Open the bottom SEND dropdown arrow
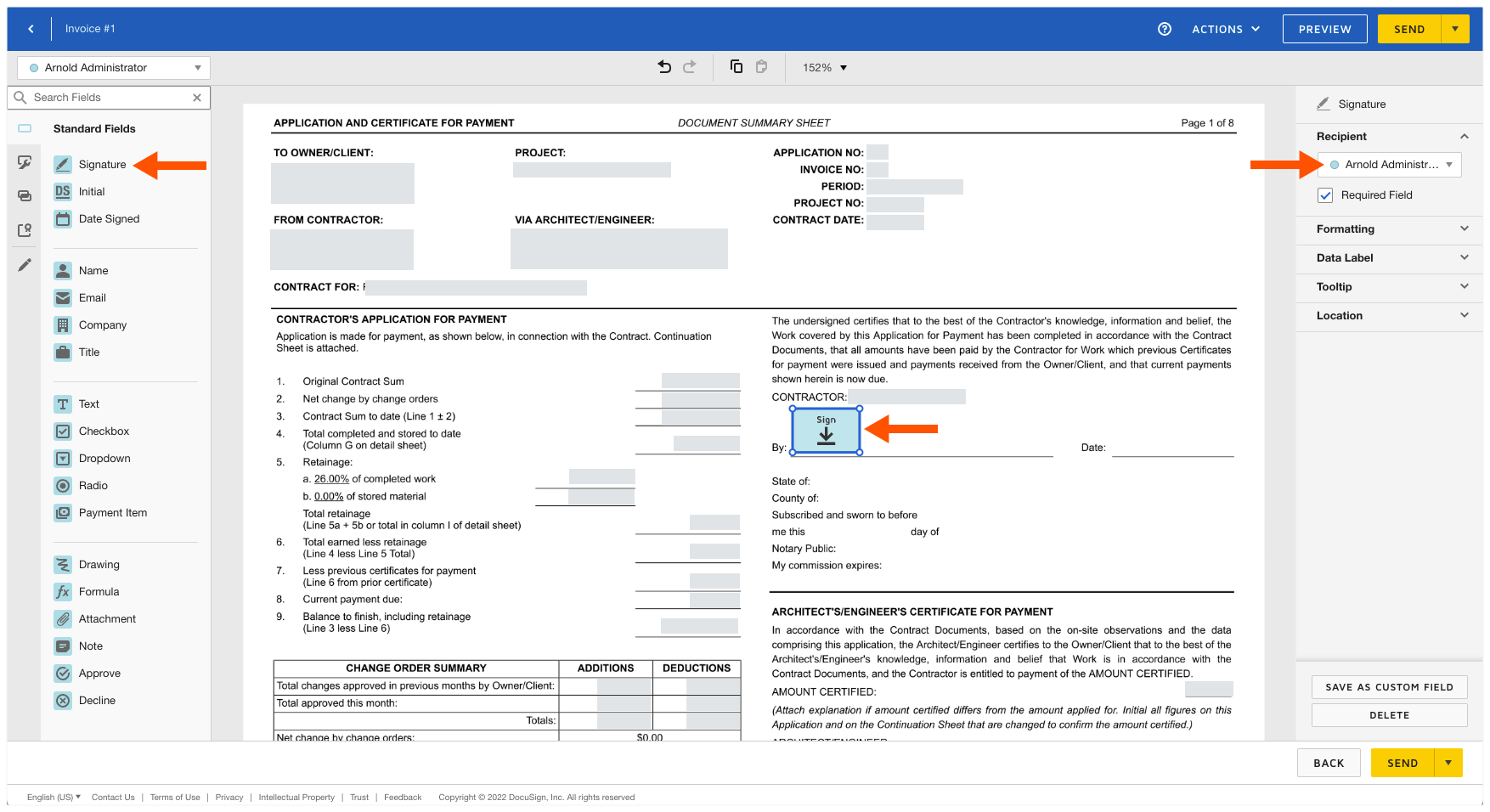This screenshot has width=1490, height=812. click(1448, 763)
